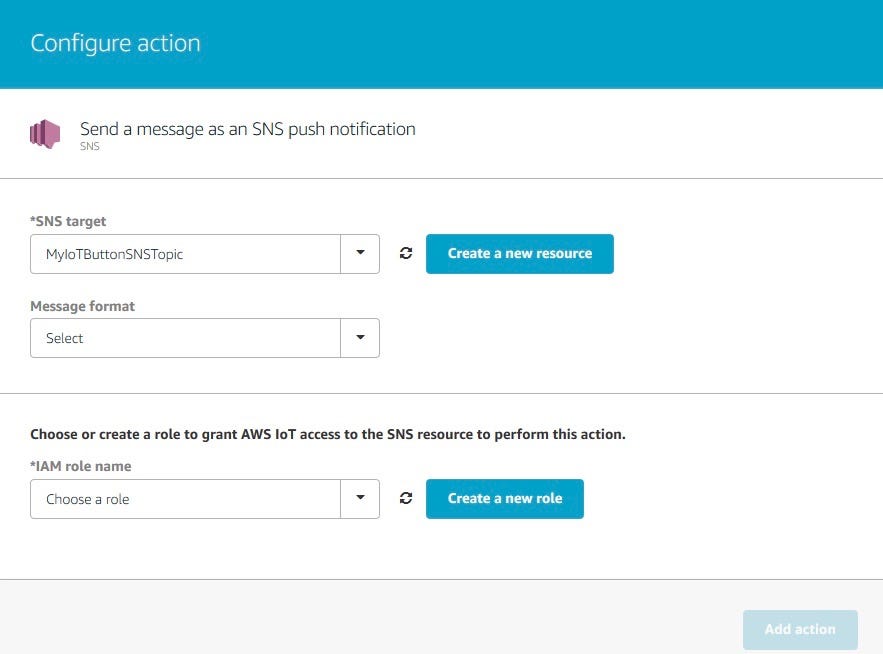Click the Configure action heading

(115, 43)
